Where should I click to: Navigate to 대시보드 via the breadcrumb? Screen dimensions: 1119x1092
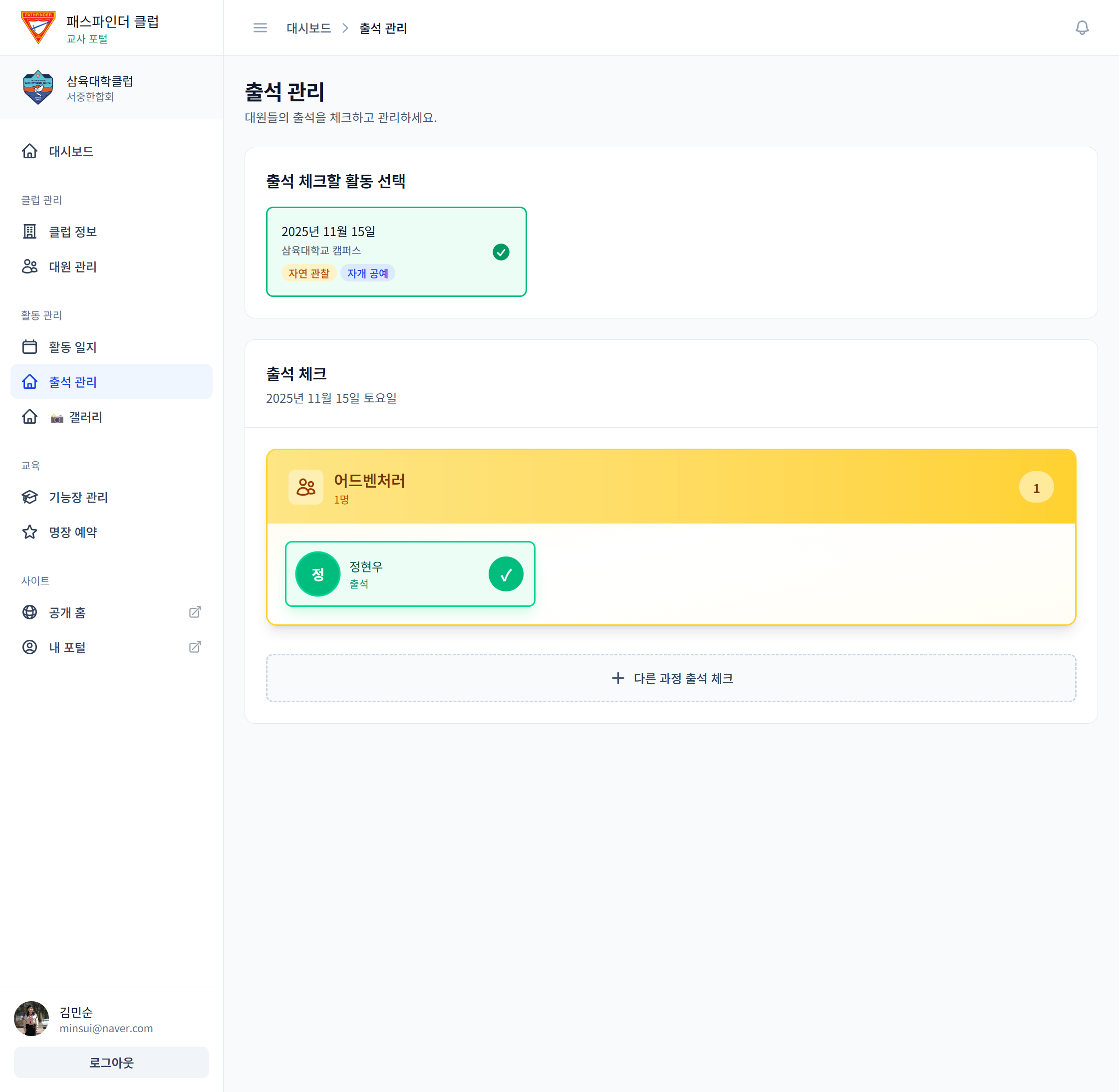click(x=308, y=27)
